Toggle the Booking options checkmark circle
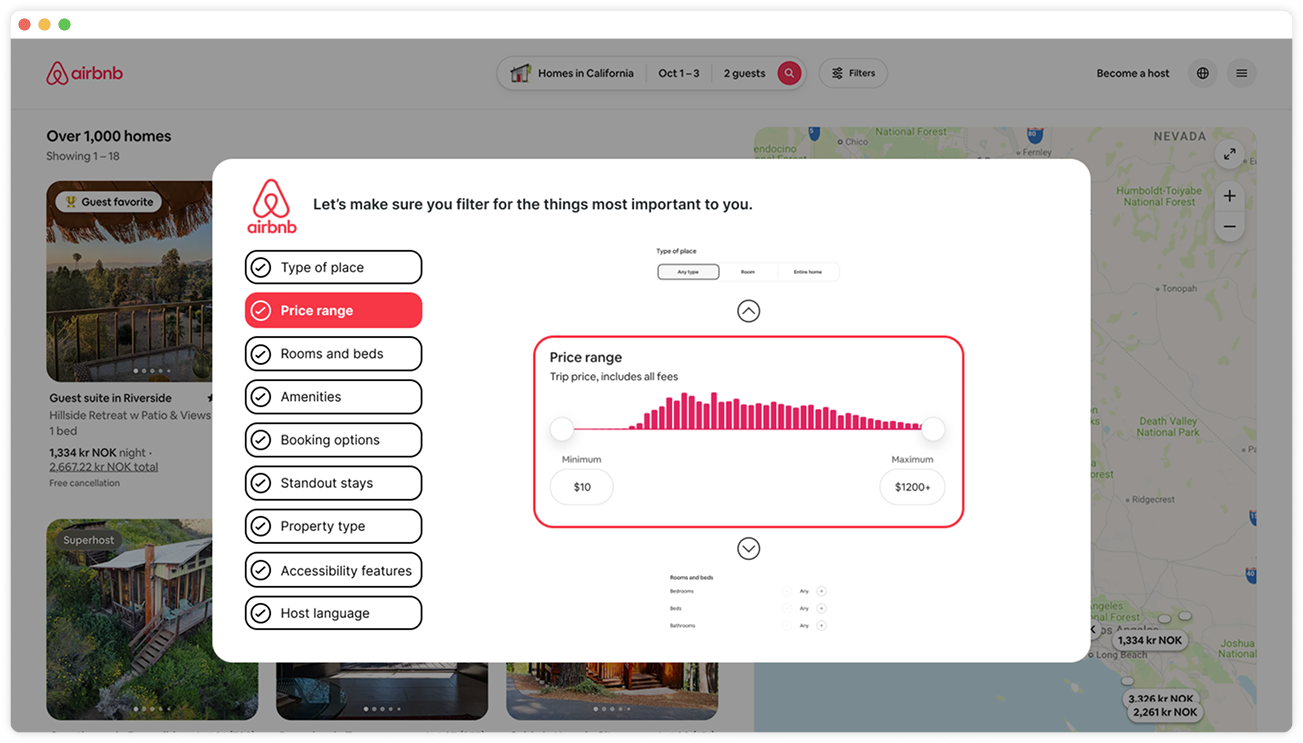 pyautogui.click(x=261, y=439)
